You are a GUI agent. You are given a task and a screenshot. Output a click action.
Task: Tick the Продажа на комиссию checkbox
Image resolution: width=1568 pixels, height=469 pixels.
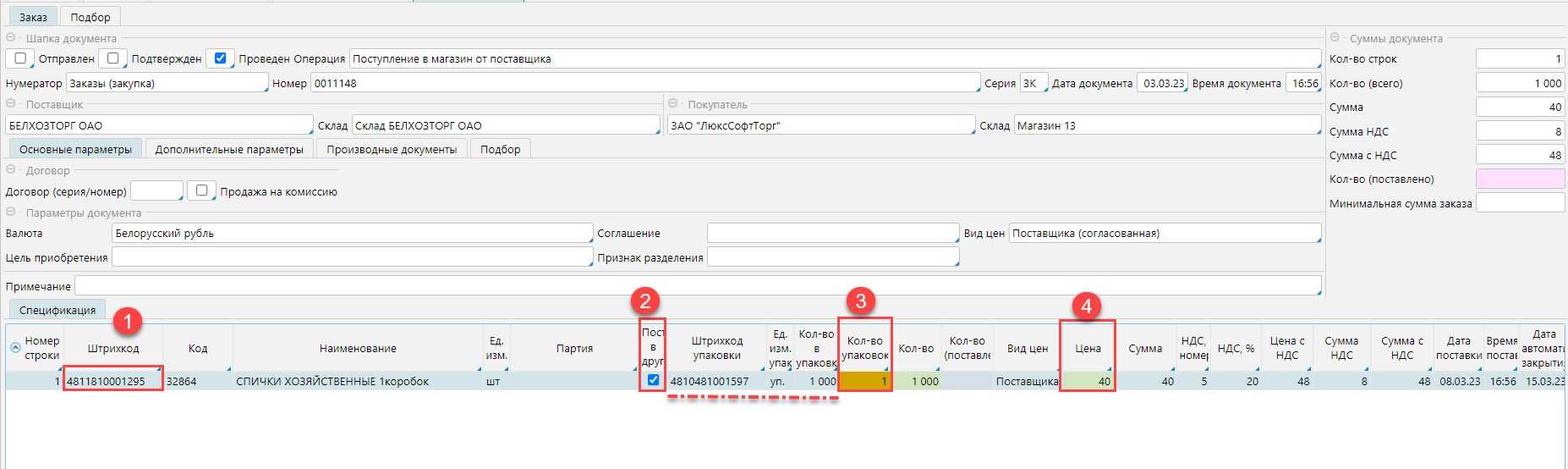coord(202,190)
